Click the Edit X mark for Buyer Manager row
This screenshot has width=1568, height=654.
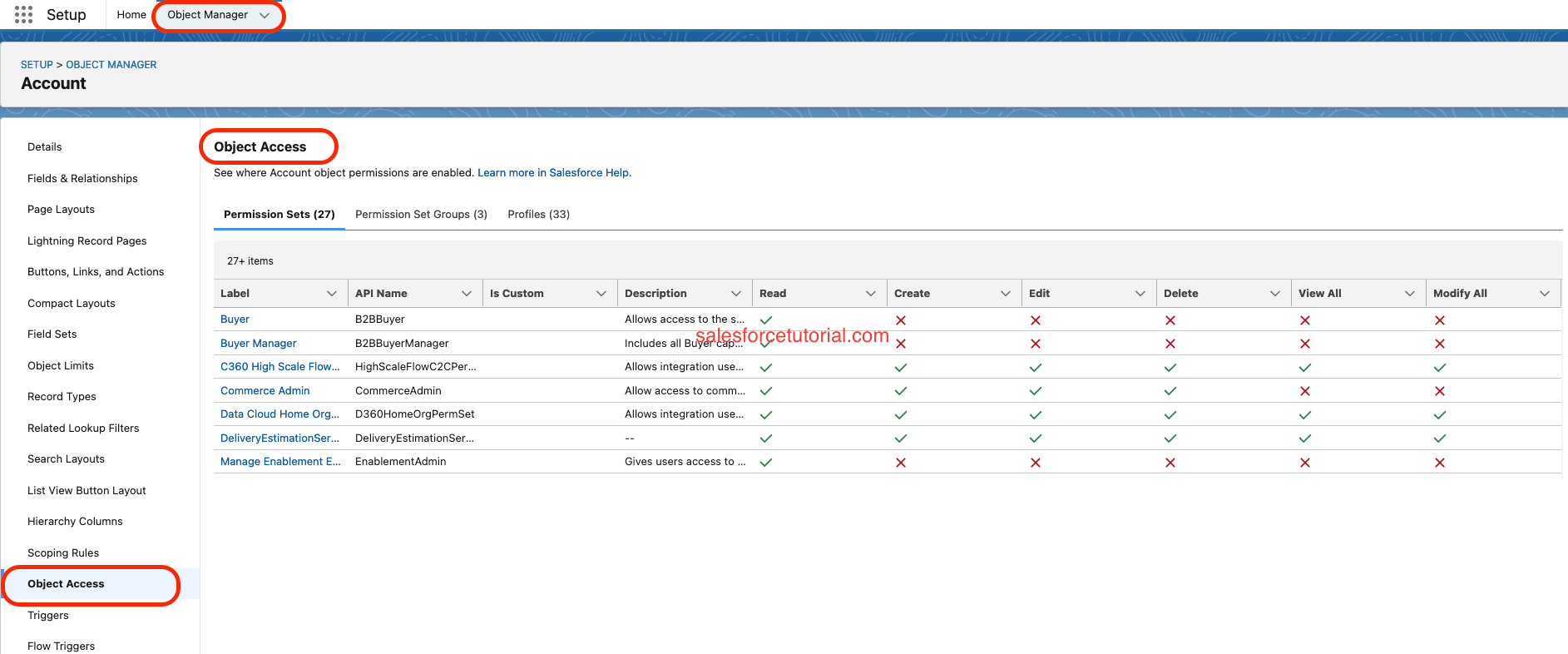point(1036,344)
